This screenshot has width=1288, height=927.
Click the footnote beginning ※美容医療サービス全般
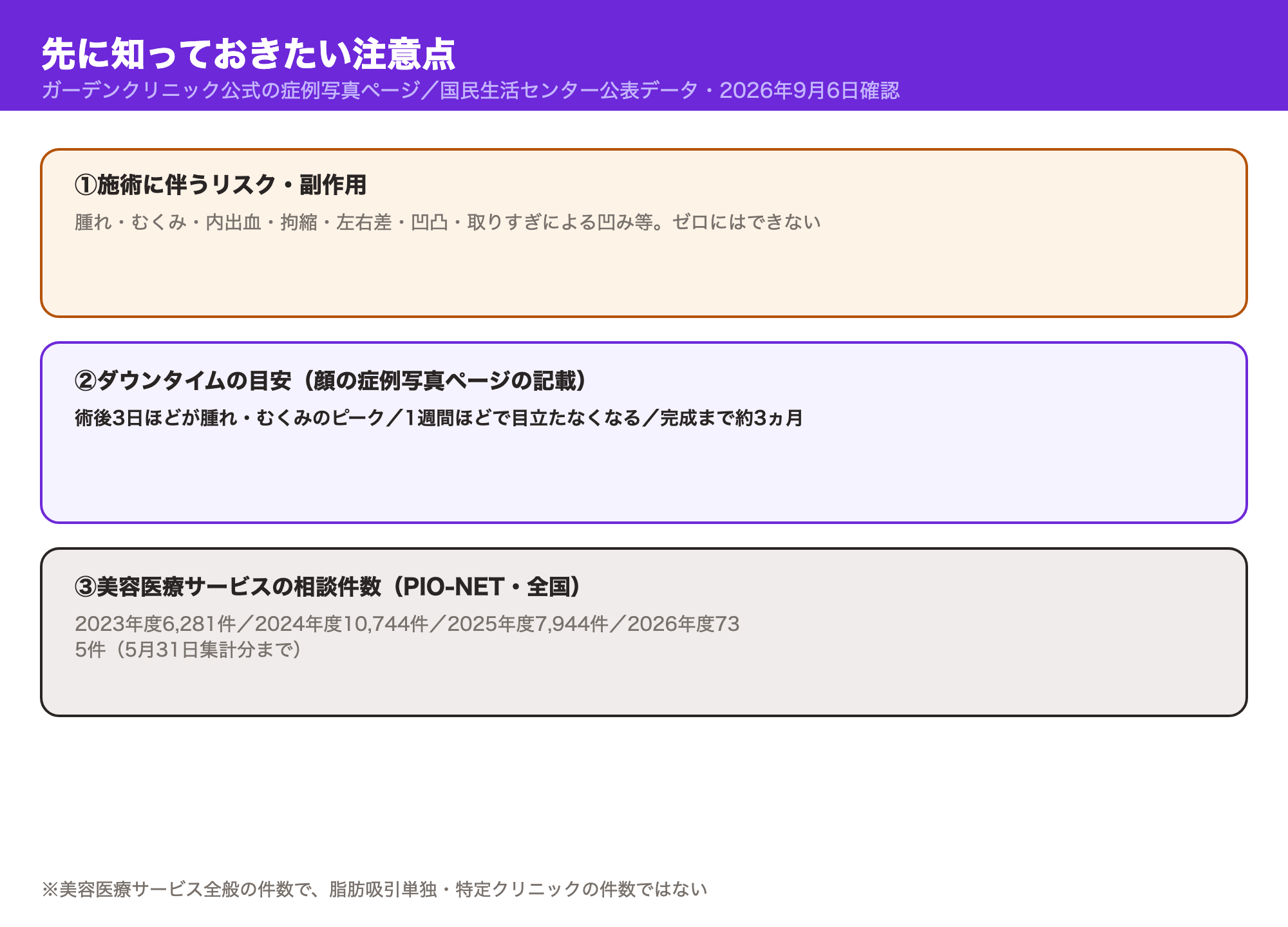pyautogui.click(x=374, y=889)
